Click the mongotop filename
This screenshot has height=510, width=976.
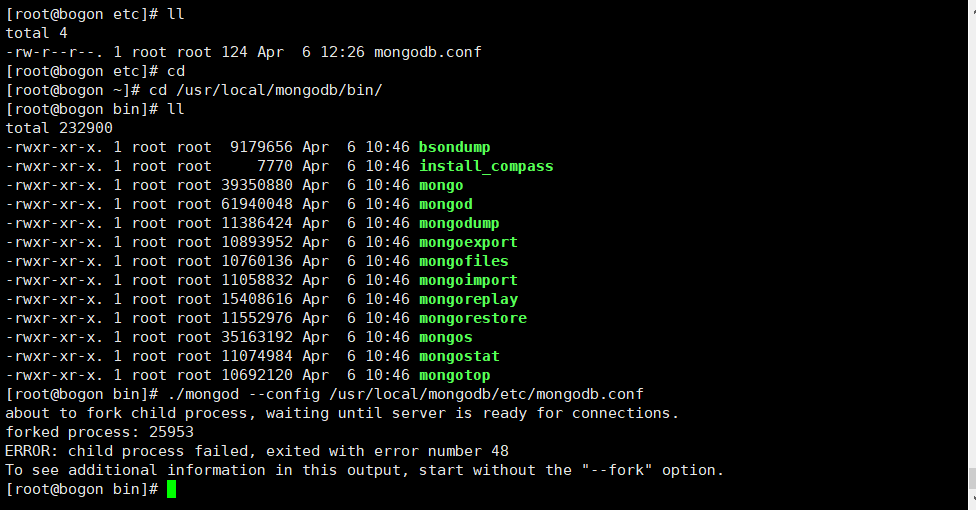[454, 375]
